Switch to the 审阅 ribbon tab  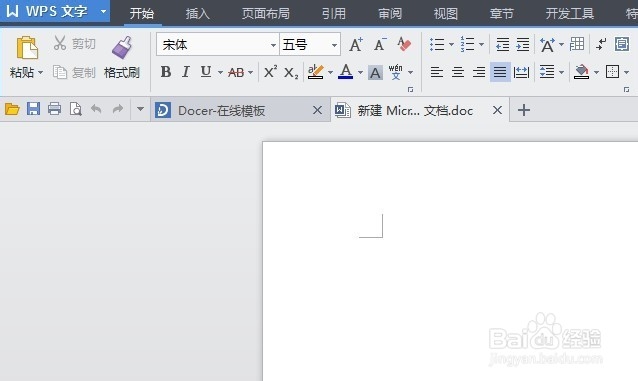click(390, 13)
